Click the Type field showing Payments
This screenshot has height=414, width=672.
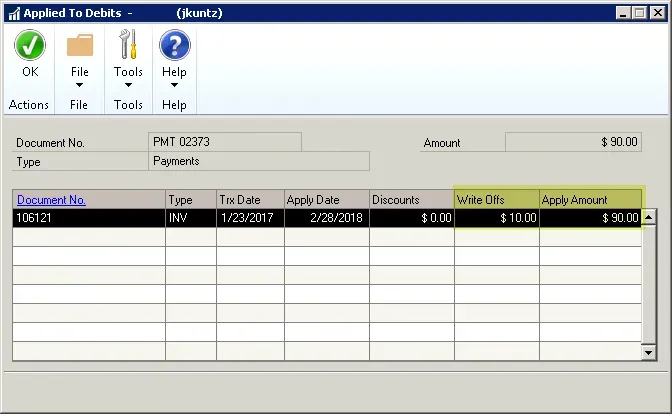click(260, 161)
